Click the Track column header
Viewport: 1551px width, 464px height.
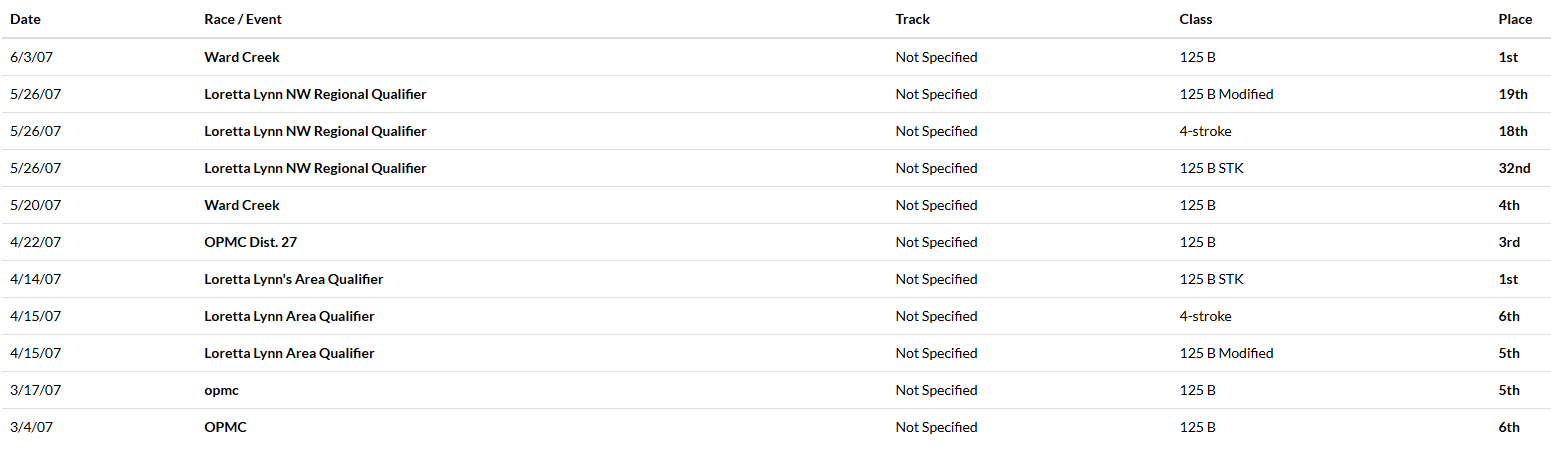coord(912,19)
